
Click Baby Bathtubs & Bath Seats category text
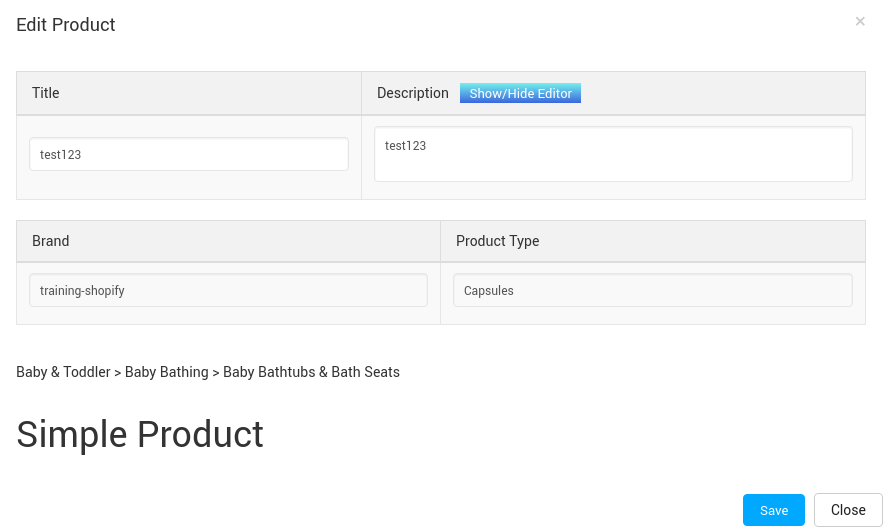[x=312, y=372]
